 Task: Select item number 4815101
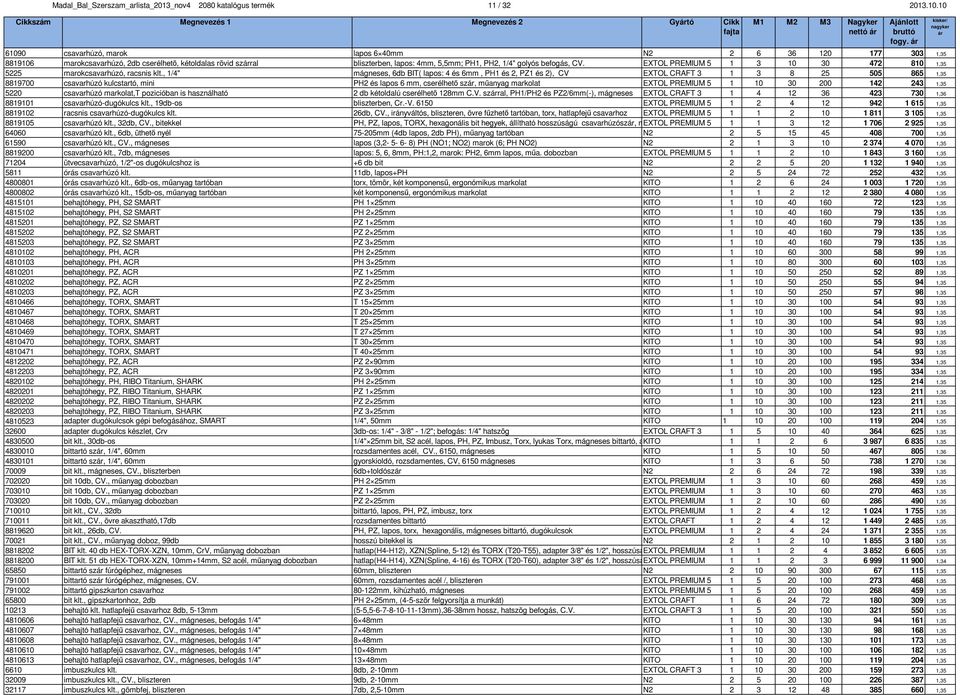pos(20,203)
